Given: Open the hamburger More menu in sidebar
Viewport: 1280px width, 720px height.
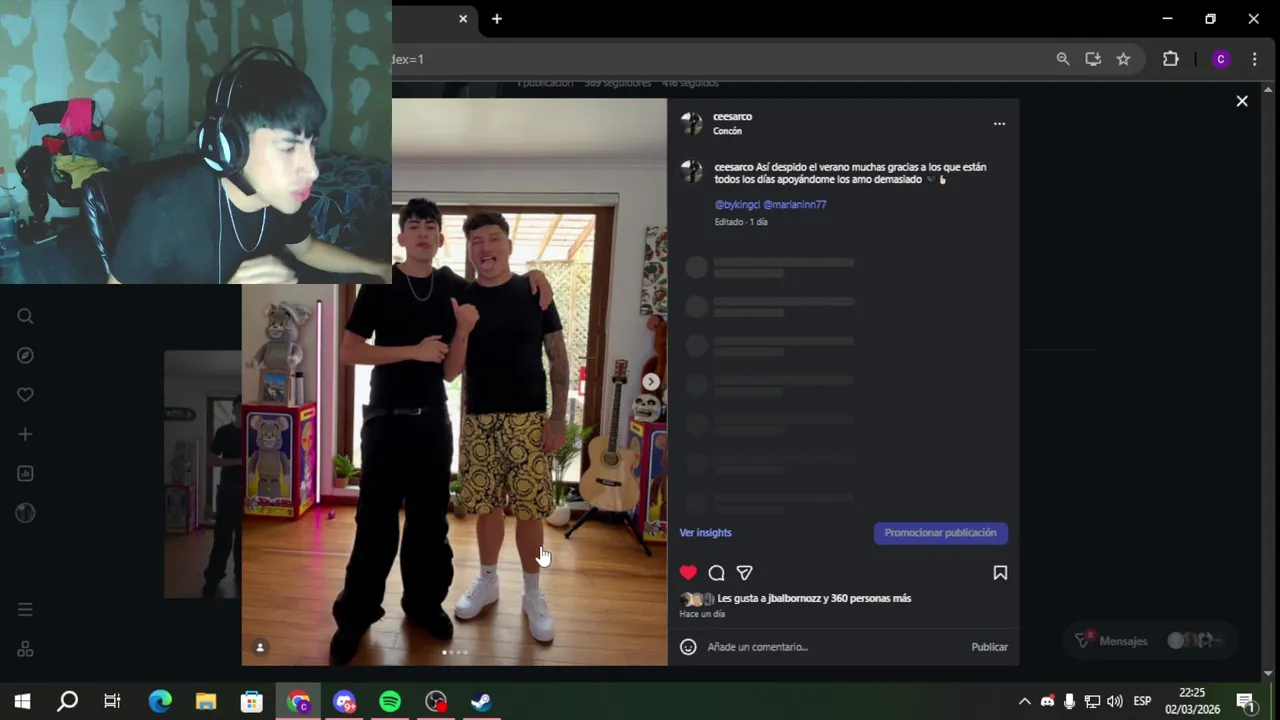Looking at the screenshot, I should (x=26, y=609).
